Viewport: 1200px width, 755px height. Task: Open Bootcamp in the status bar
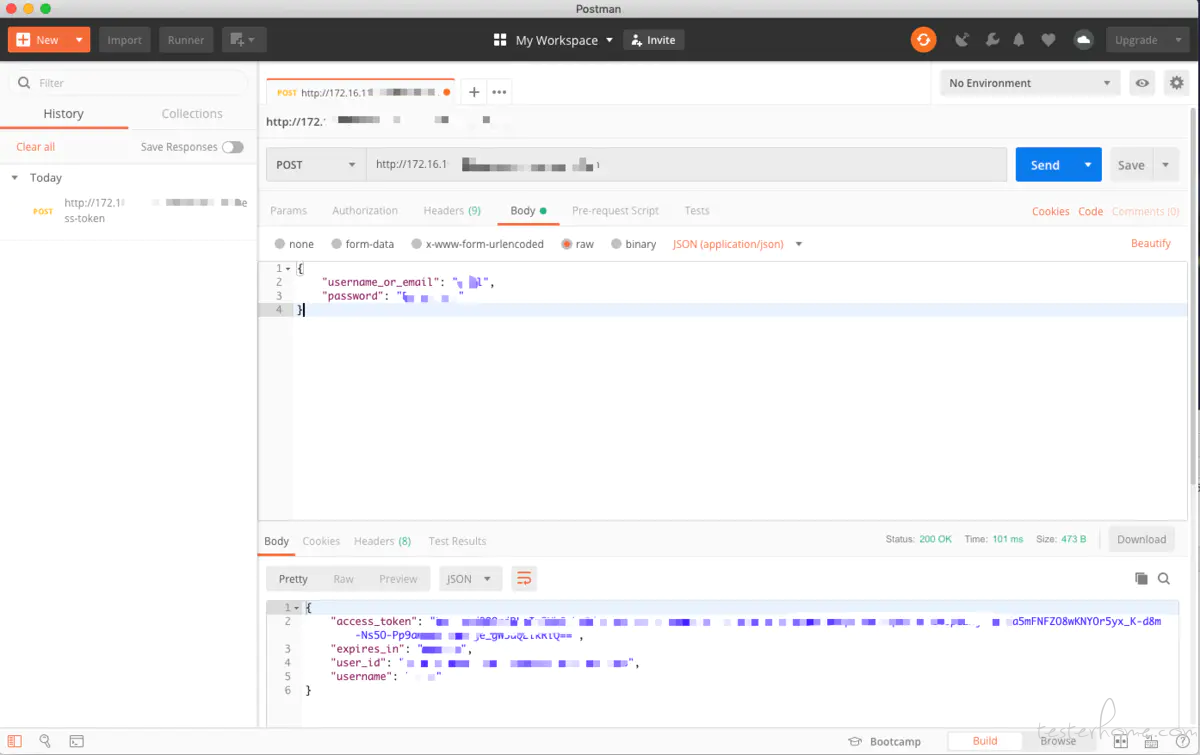click(884, 741)
